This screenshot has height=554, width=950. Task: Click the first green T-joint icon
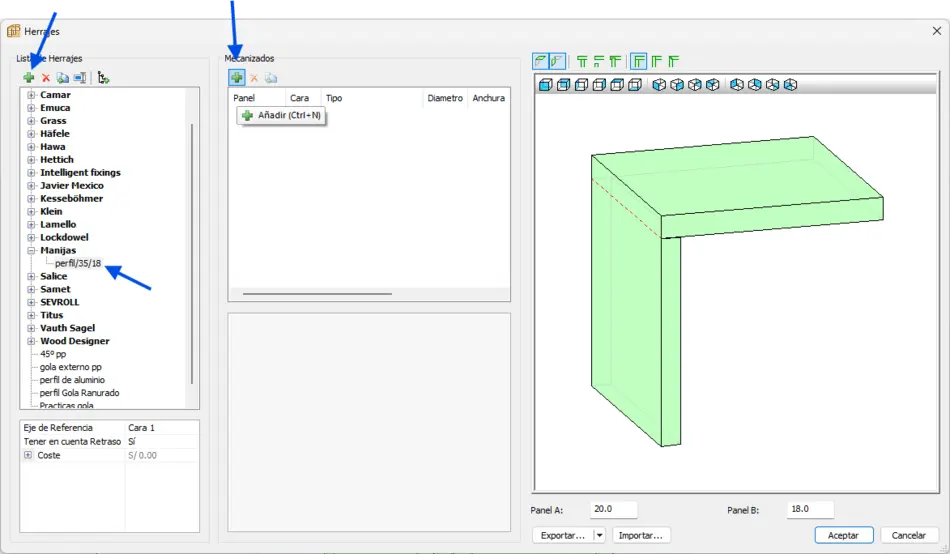pos(582,62)
